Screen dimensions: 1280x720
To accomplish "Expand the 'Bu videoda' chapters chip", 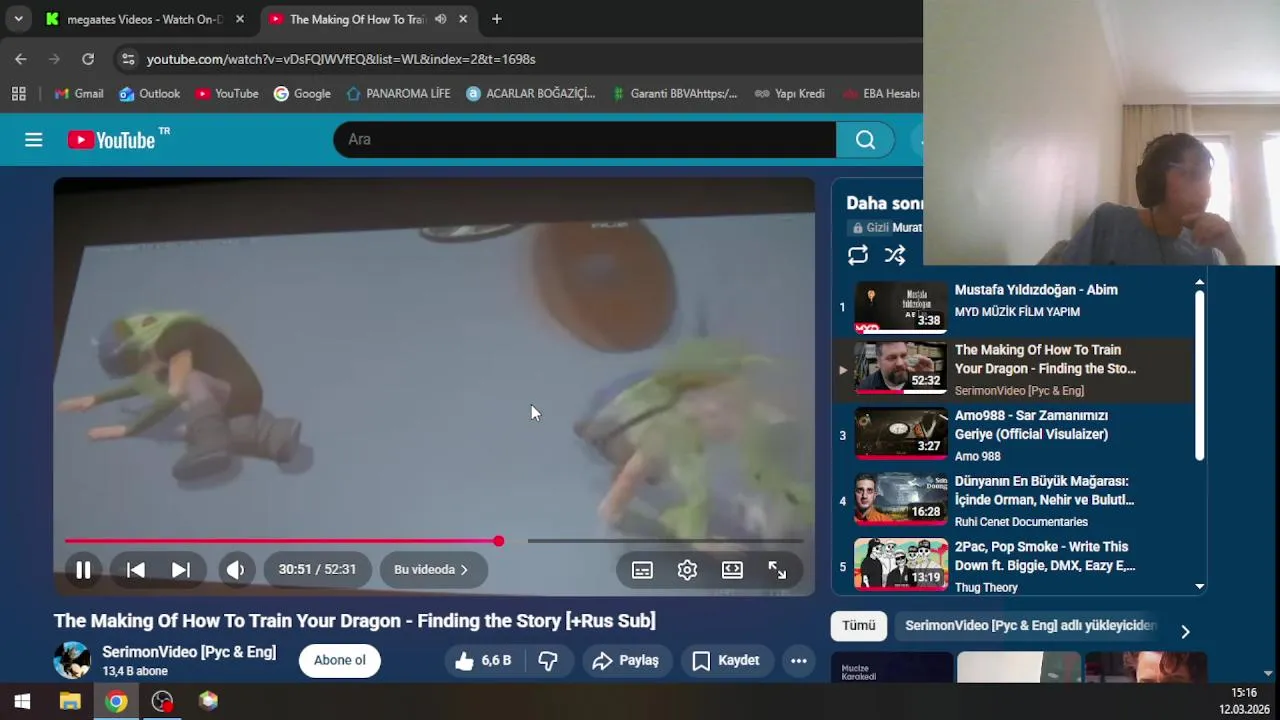I will pyautogui.click(x=432, y=570).
